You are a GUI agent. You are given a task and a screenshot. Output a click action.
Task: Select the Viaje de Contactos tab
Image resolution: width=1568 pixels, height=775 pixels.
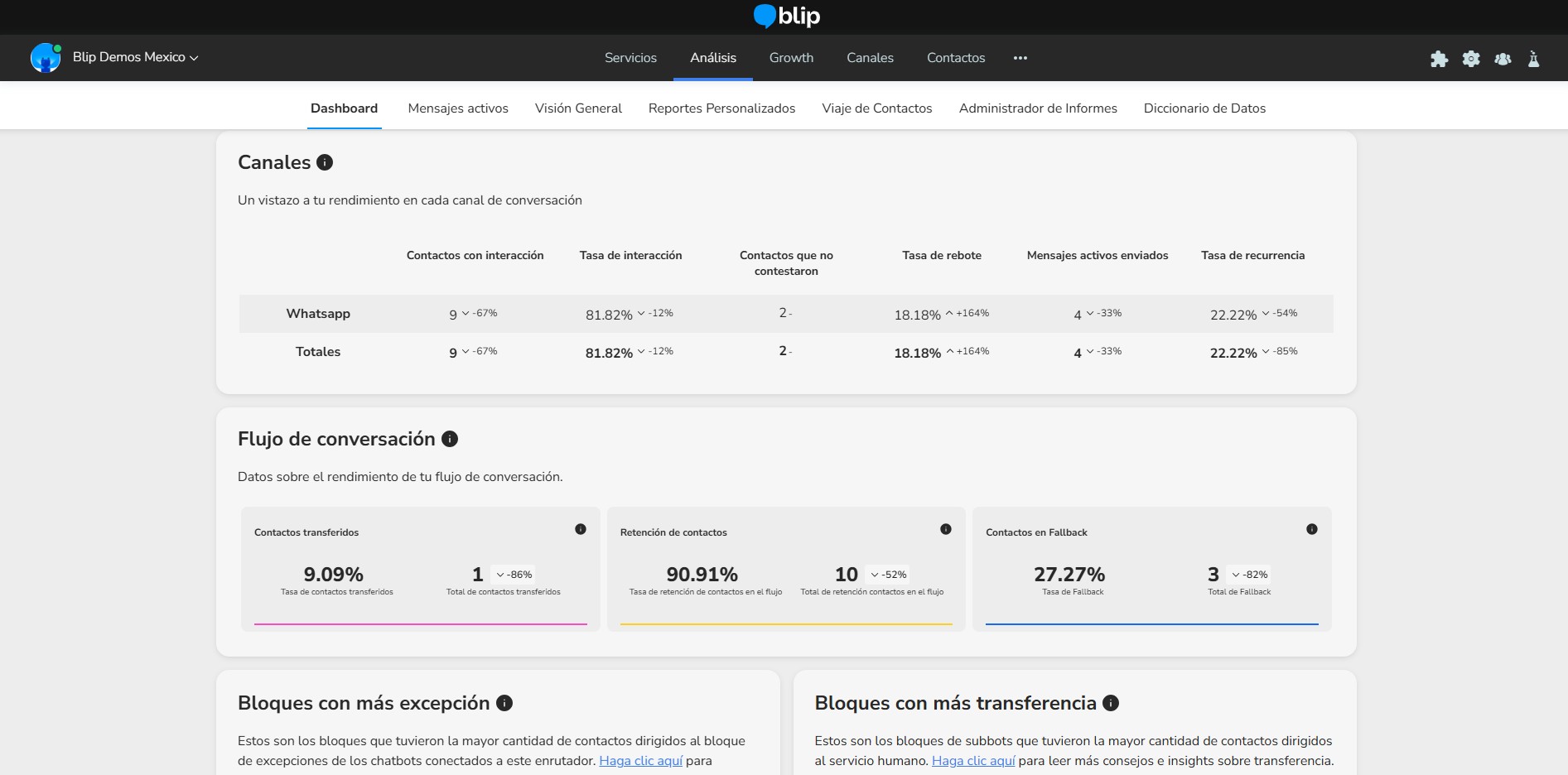876,108
